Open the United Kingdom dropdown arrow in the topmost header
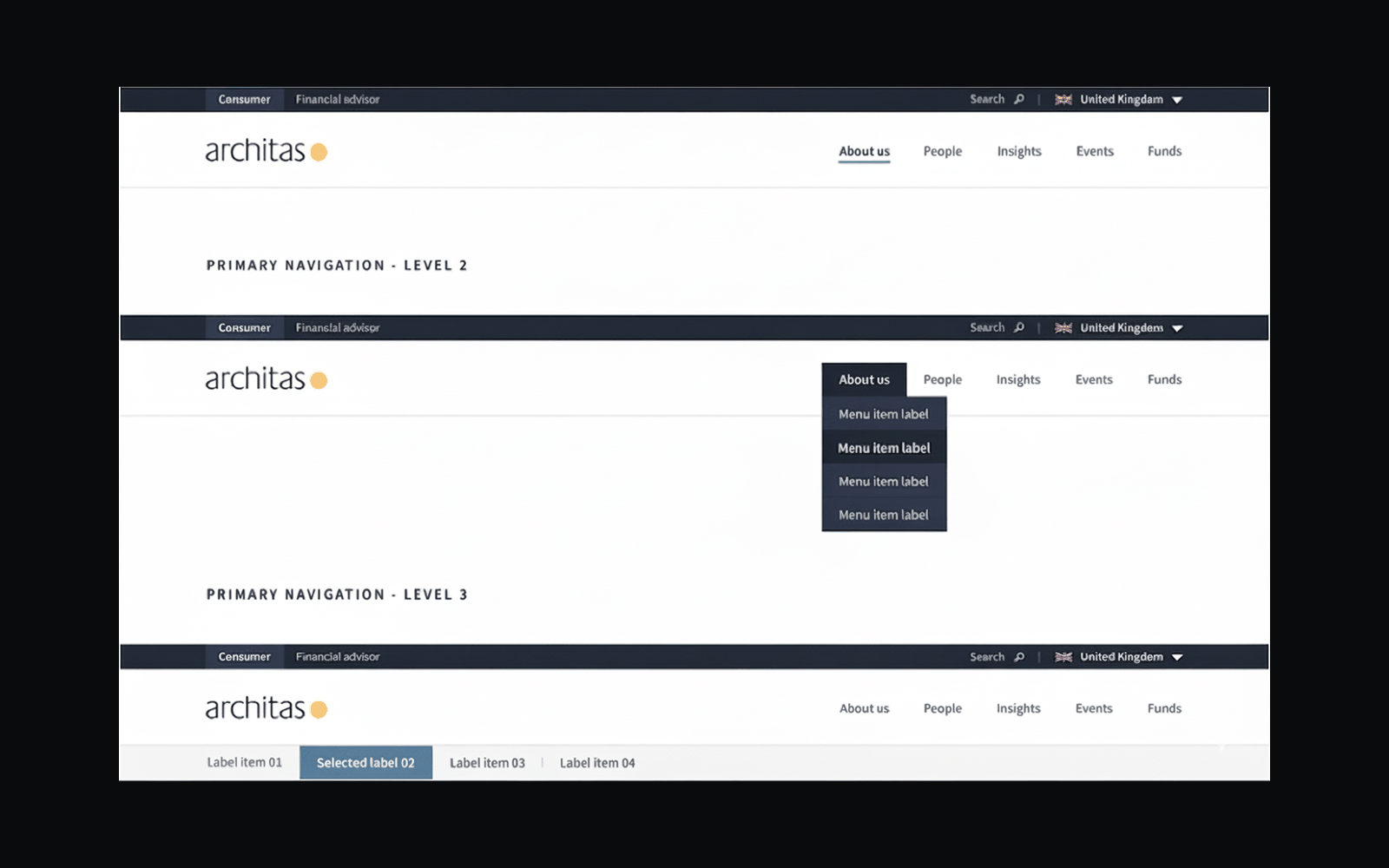Screen dimensions: 1389x868 click(x=1177, y=100)
